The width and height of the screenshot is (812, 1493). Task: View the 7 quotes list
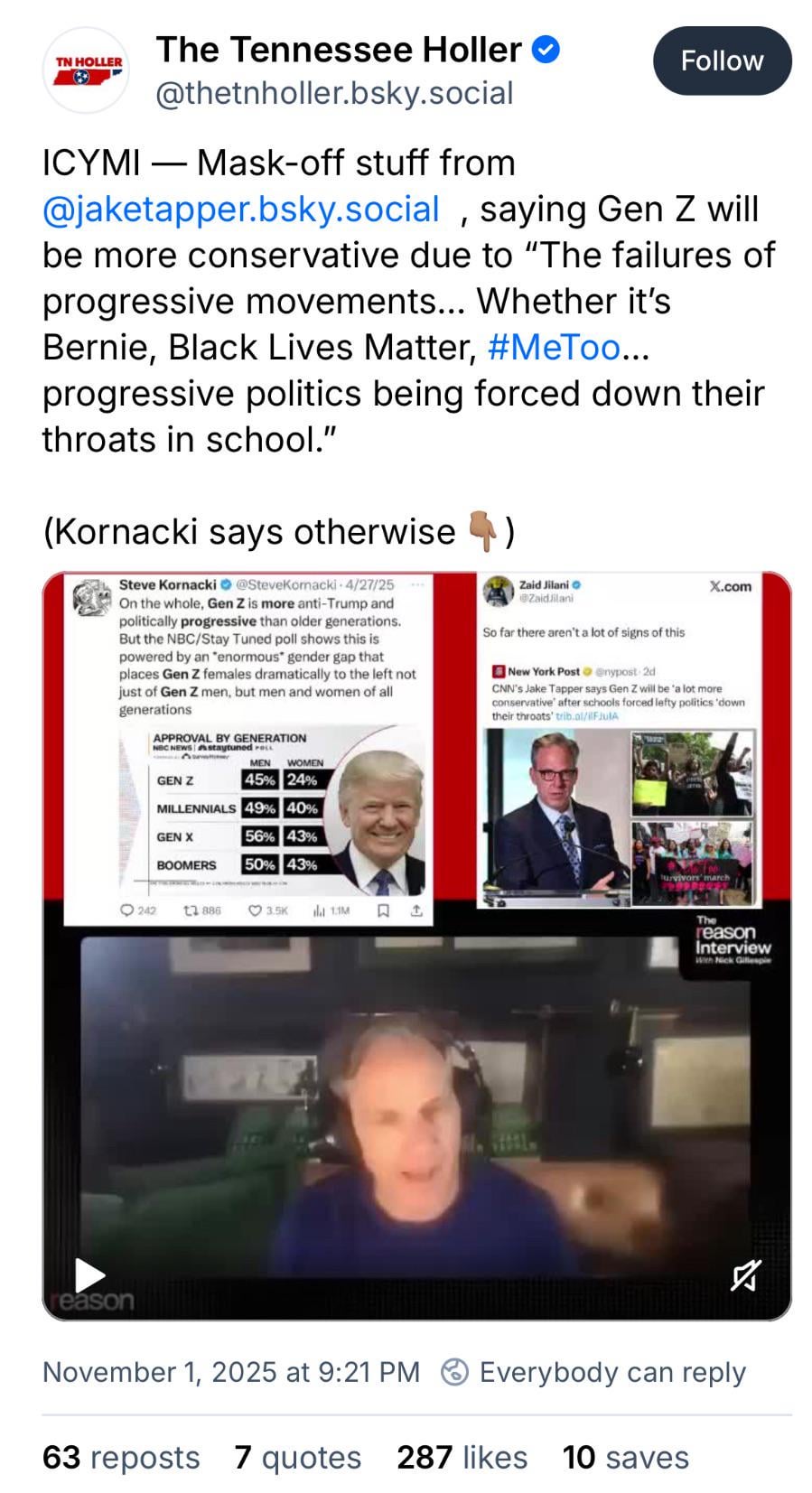[298, 1457]
